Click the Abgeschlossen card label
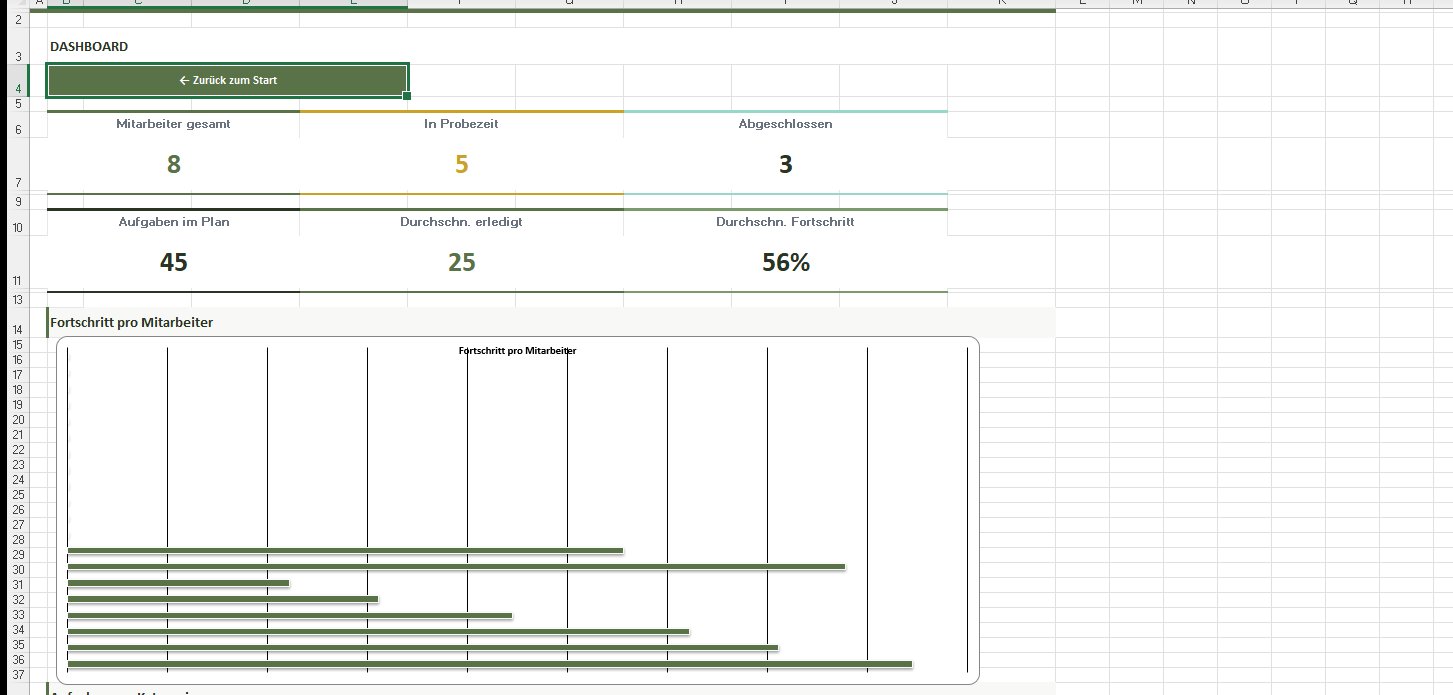This screenshot has width=1453, height=695. pyautogui.click(x=785, y=124)
